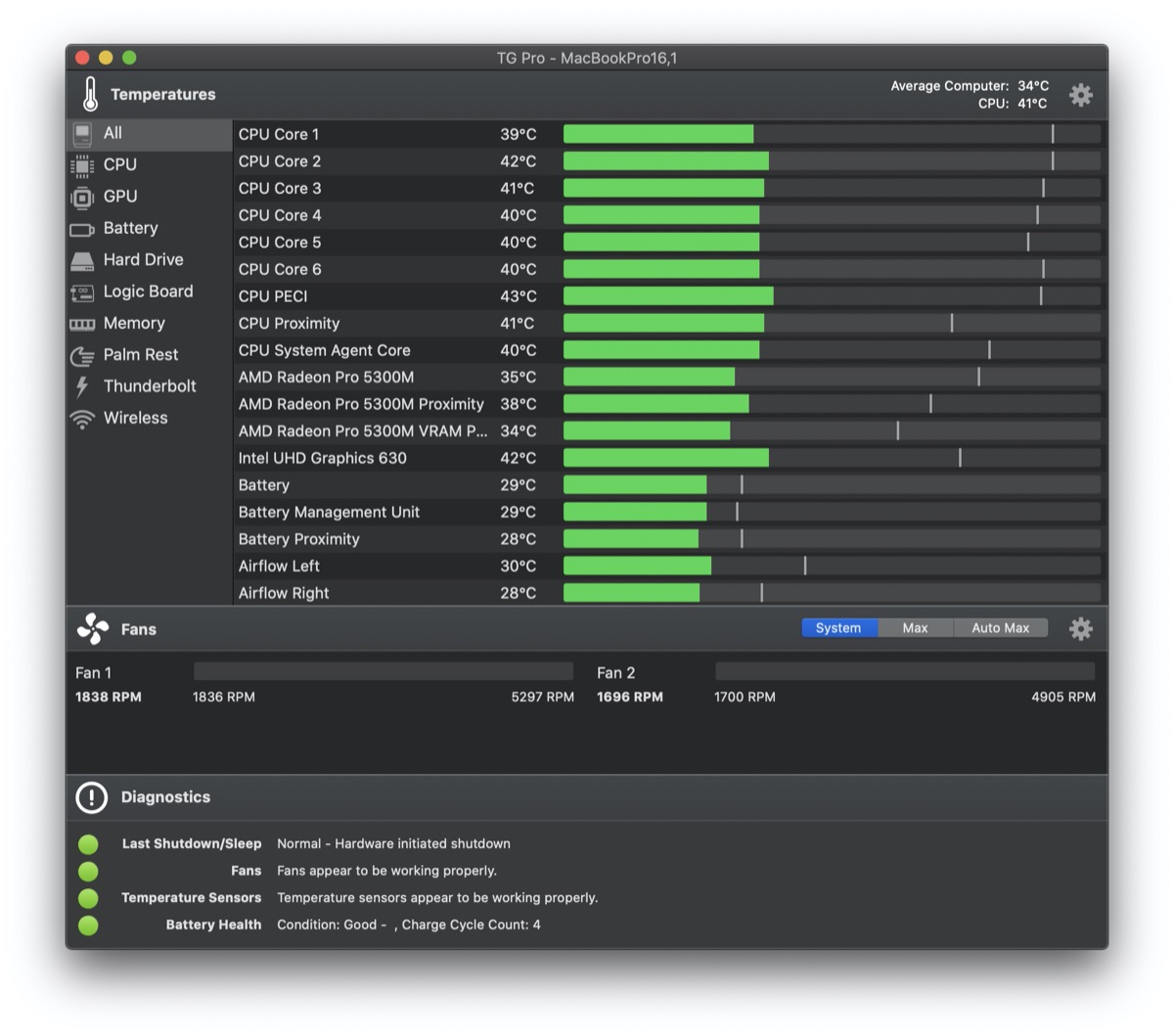Select the GPU icon in sidebar
The image size is (1174, 1036).
(x=82, y=198)
